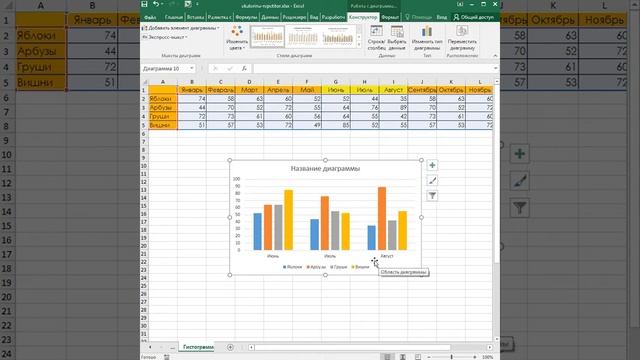Click Общий доступ share button
640x360 pixels.
(473, 17)
